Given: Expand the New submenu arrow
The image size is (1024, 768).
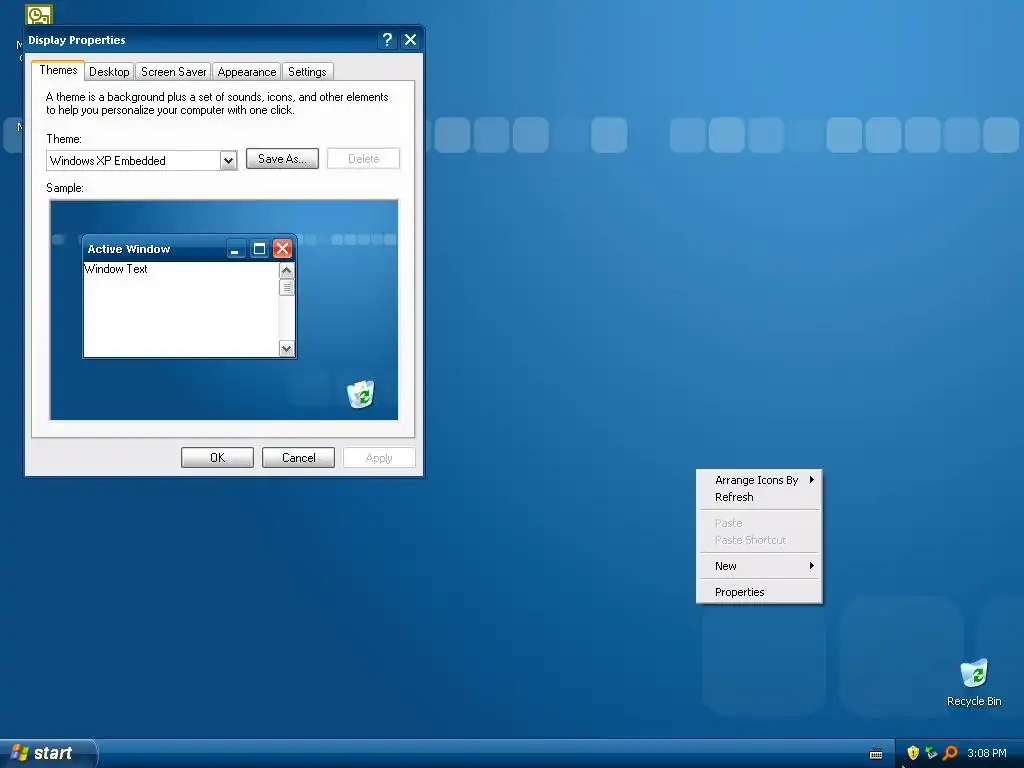Looking at the screenshot, I should [x=812, y=566].
